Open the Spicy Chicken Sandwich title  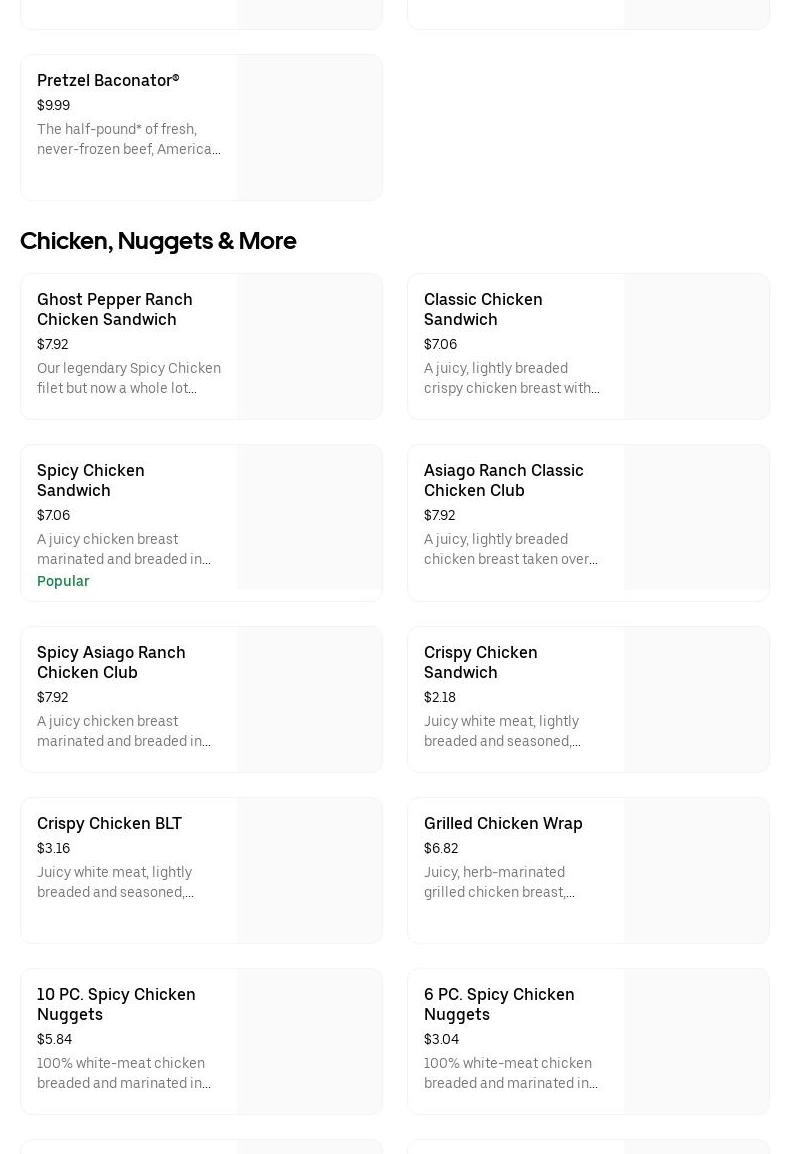(x=91, y=480)
